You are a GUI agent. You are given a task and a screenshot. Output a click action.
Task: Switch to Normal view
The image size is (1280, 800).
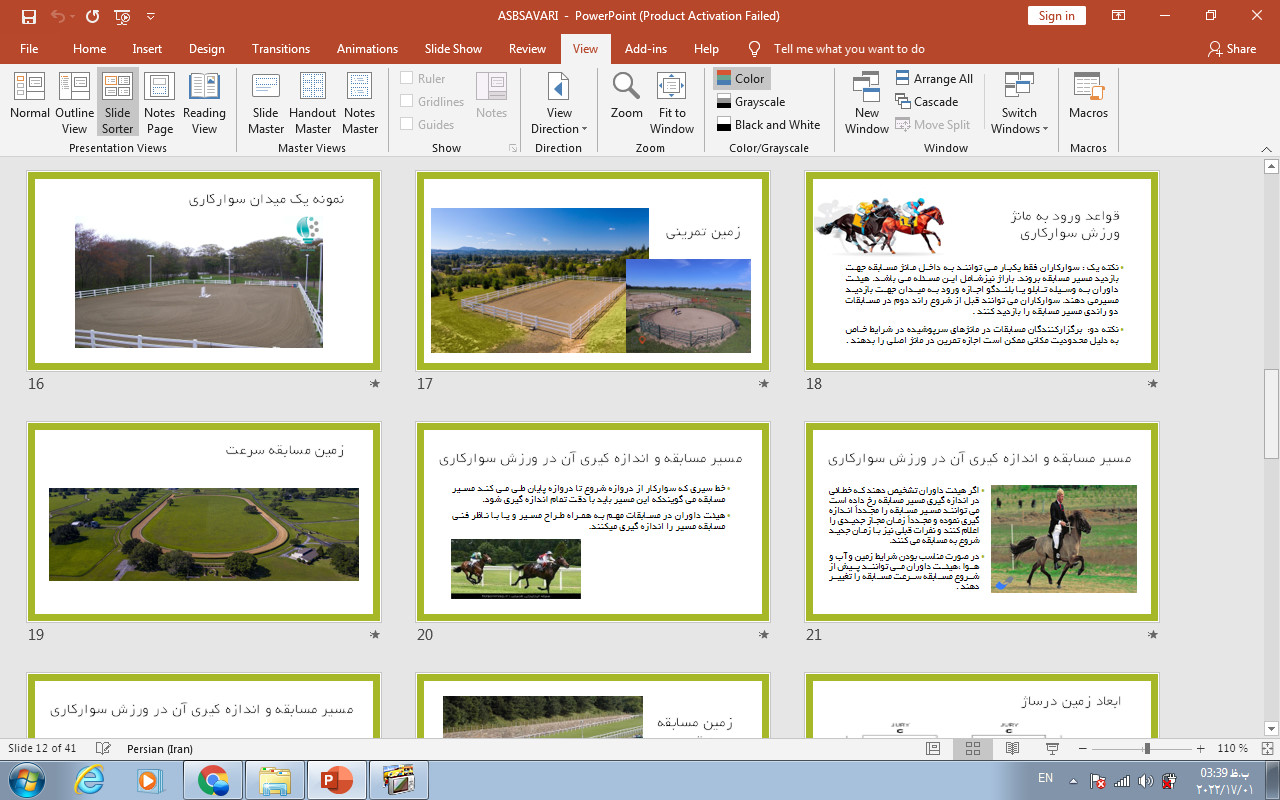pos(30,100)
